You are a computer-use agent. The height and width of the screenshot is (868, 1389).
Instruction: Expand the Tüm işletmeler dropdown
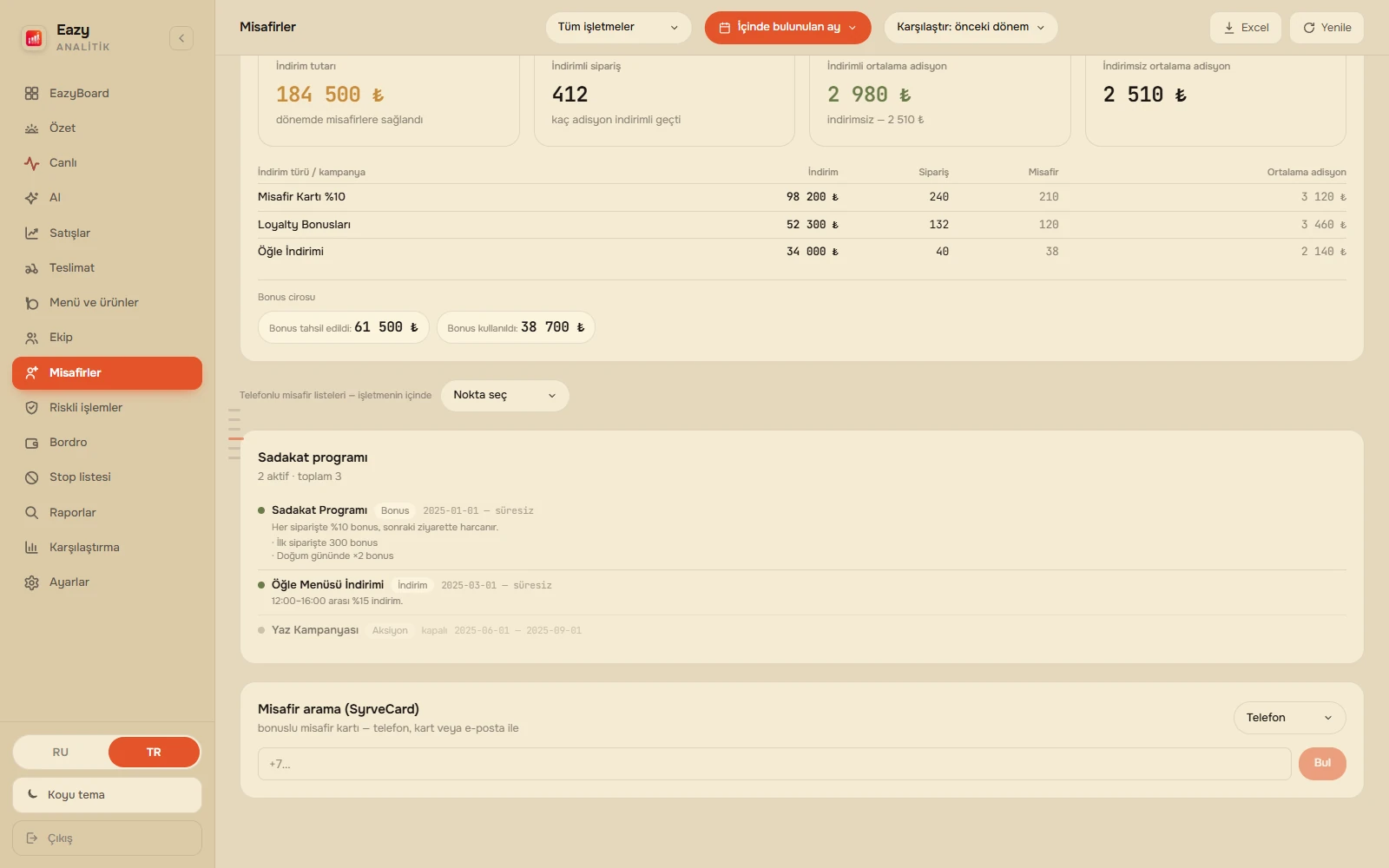(618, 28)
